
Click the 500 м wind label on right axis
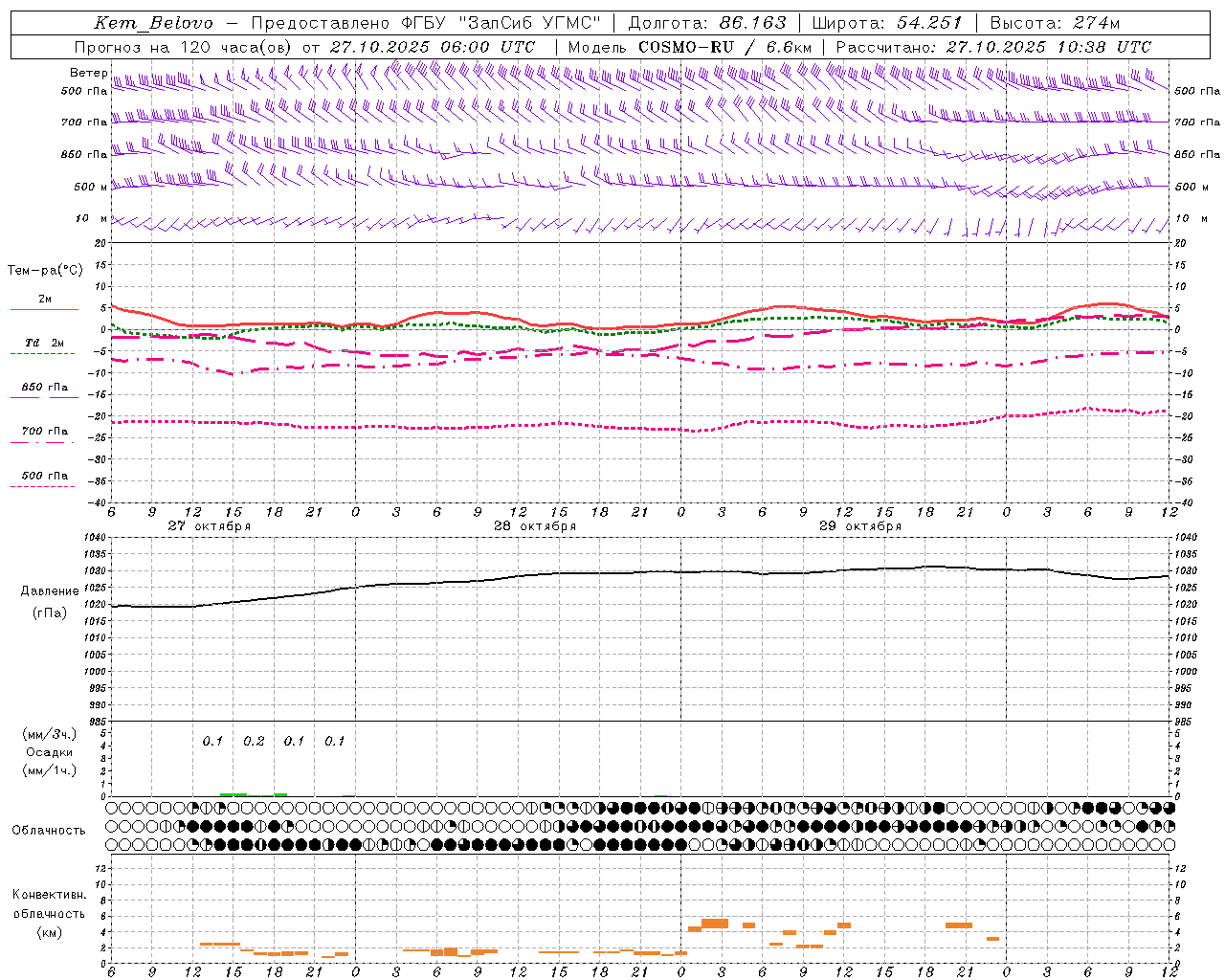1192,187
